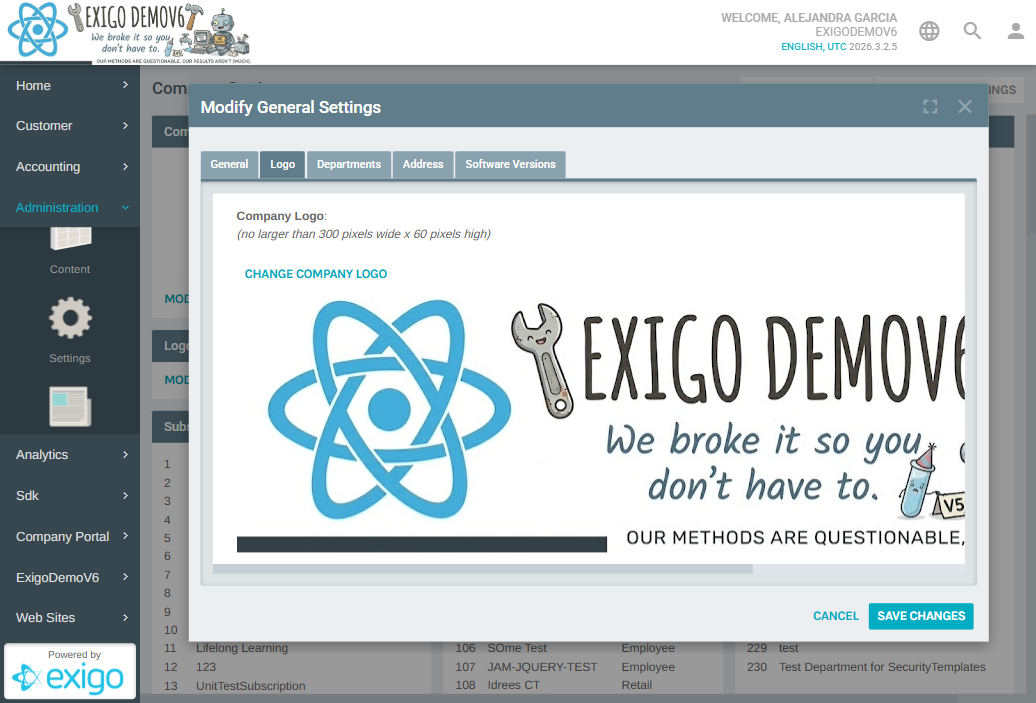
Task: Open the Settings gear in sidebar
Action: tap(70, 318)
